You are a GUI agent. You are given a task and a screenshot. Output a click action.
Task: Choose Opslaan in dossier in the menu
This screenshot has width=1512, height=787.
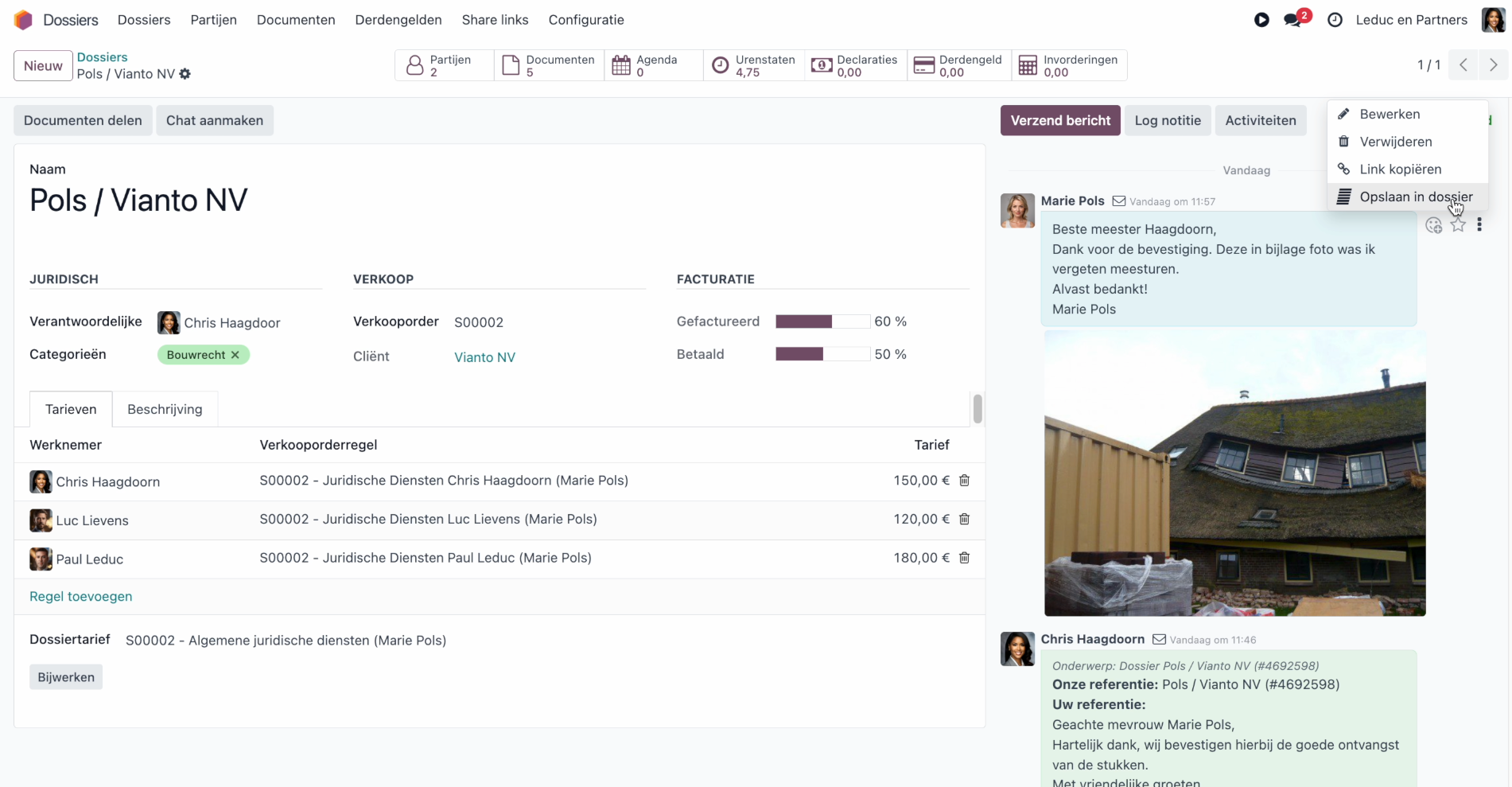coord(1407,197)
